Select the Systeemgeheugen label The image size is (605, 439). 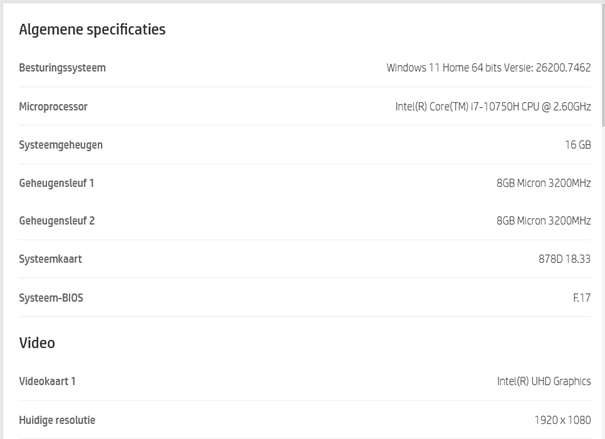(61, 145)
